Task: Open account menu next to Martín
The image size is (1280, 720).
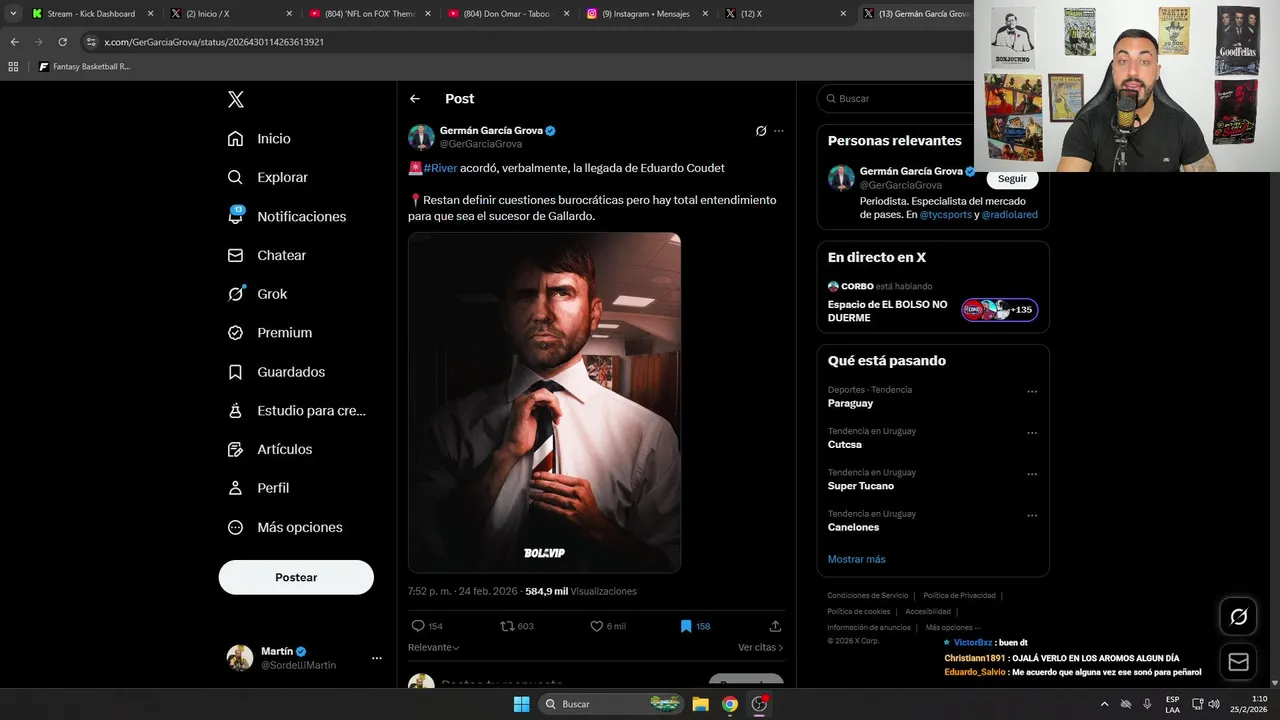Action: [377, 658]
